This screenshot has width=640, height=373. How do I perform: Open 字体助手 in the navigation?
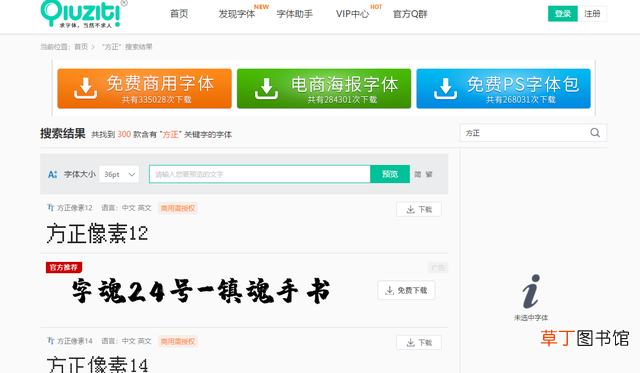295,14
